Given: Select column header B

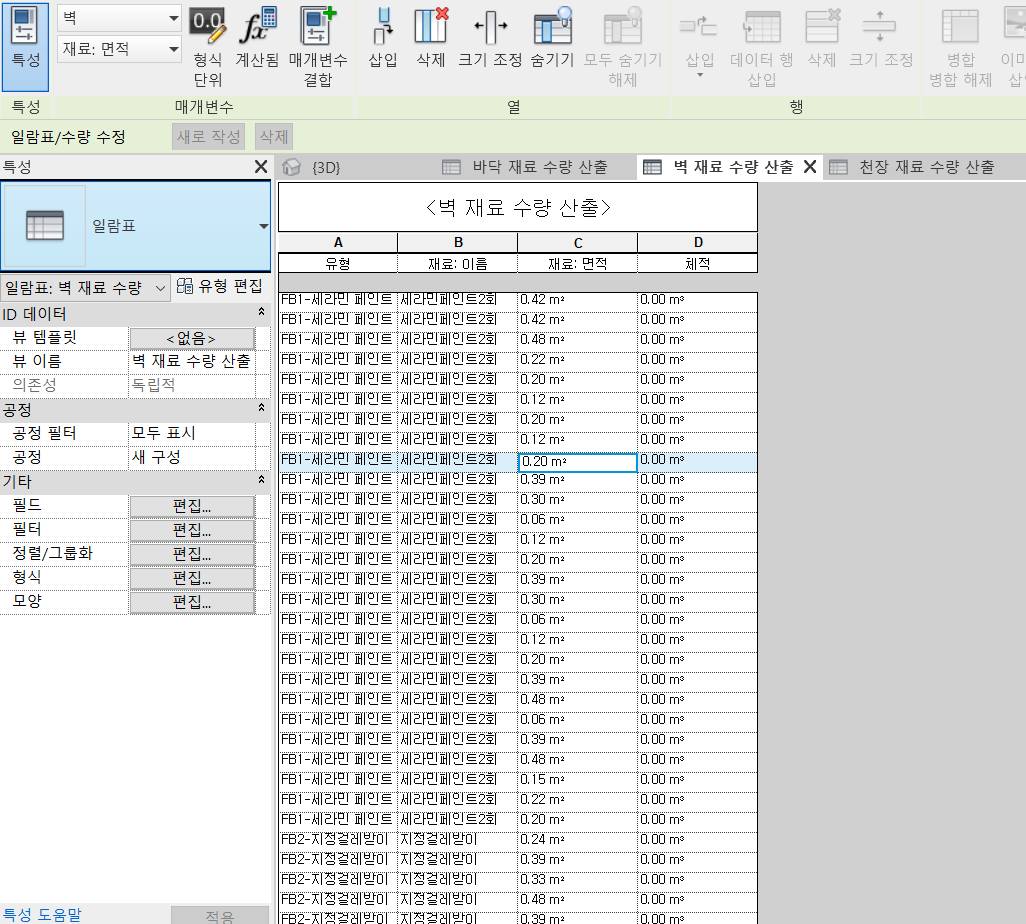Looking at the screenshot, I should 458,242.
